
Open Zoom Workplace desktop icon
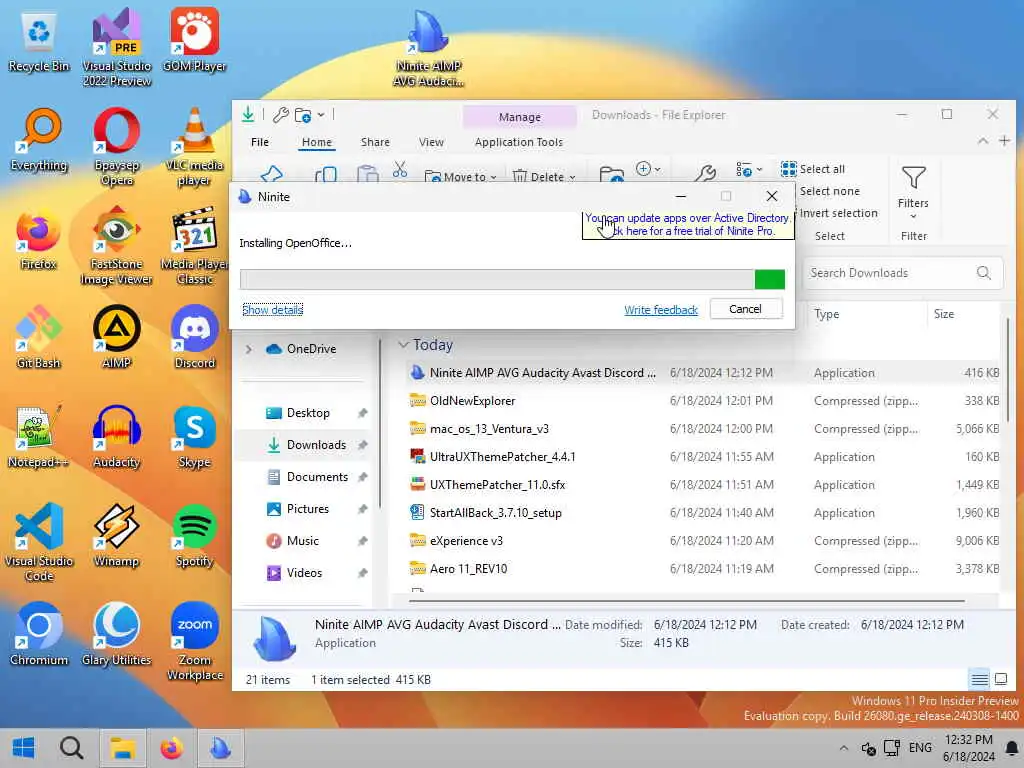194,641
